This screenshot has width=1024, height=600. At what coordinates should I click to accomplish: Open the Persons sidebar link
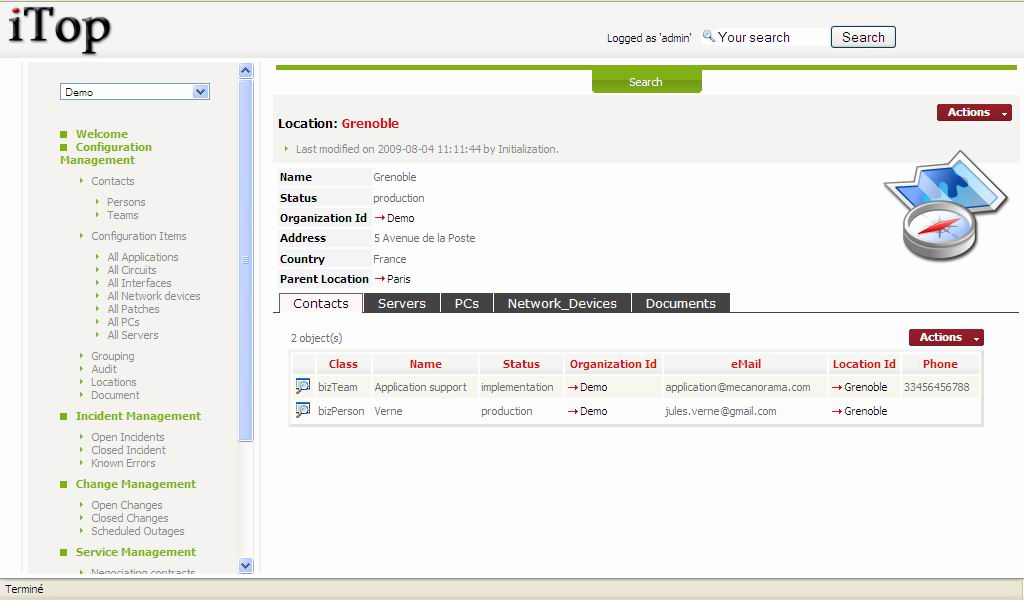126,202
